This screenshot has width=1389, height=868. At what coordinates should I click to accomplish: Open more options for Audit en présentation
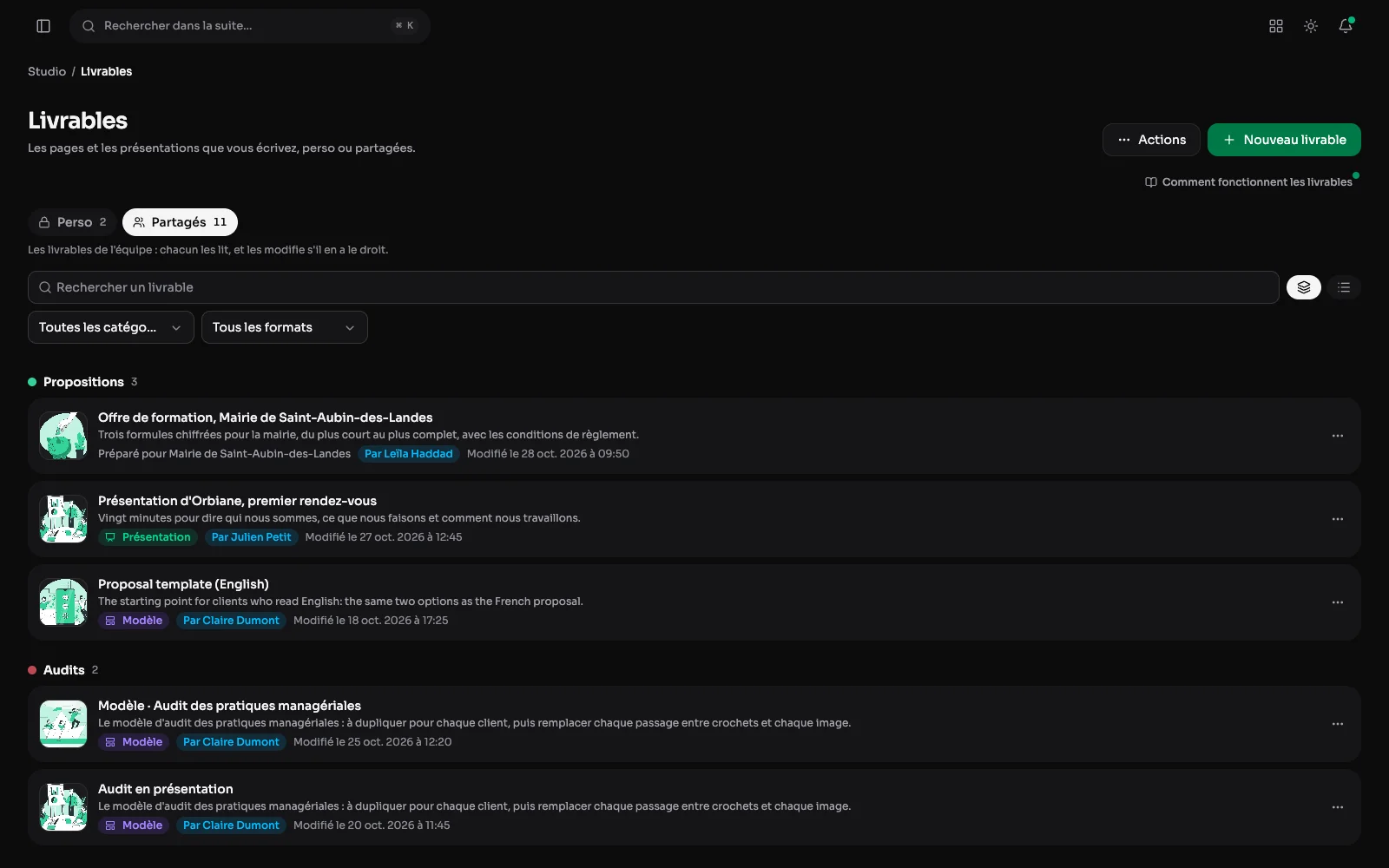point(1338,807)
